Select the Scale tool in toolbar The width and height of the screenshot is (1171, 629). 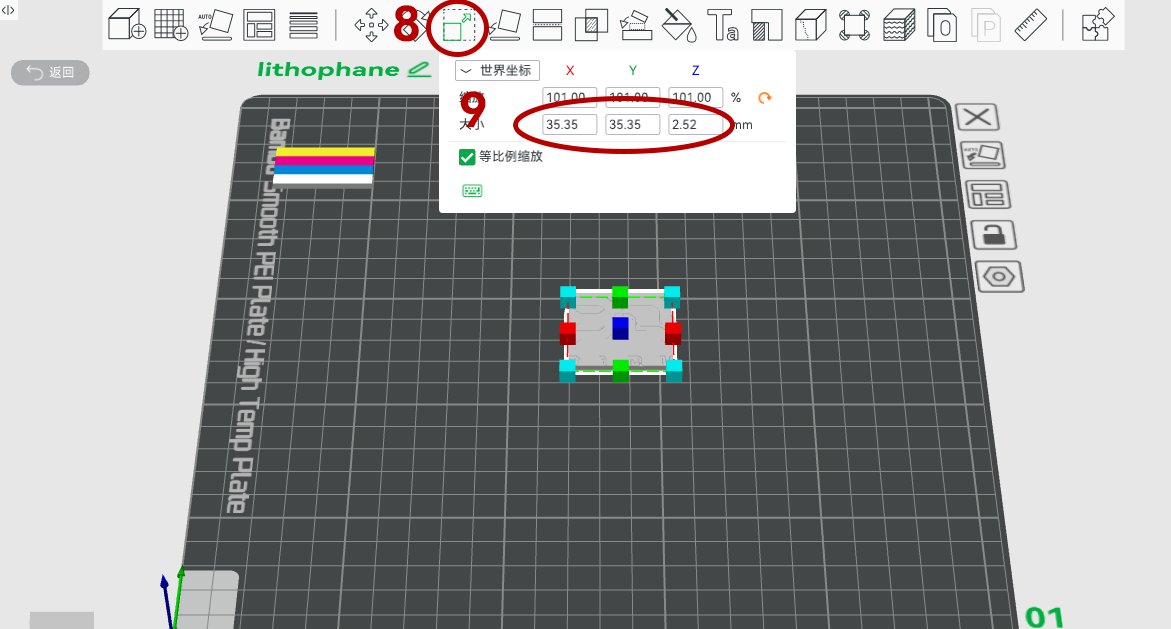[x=457, y=25]
